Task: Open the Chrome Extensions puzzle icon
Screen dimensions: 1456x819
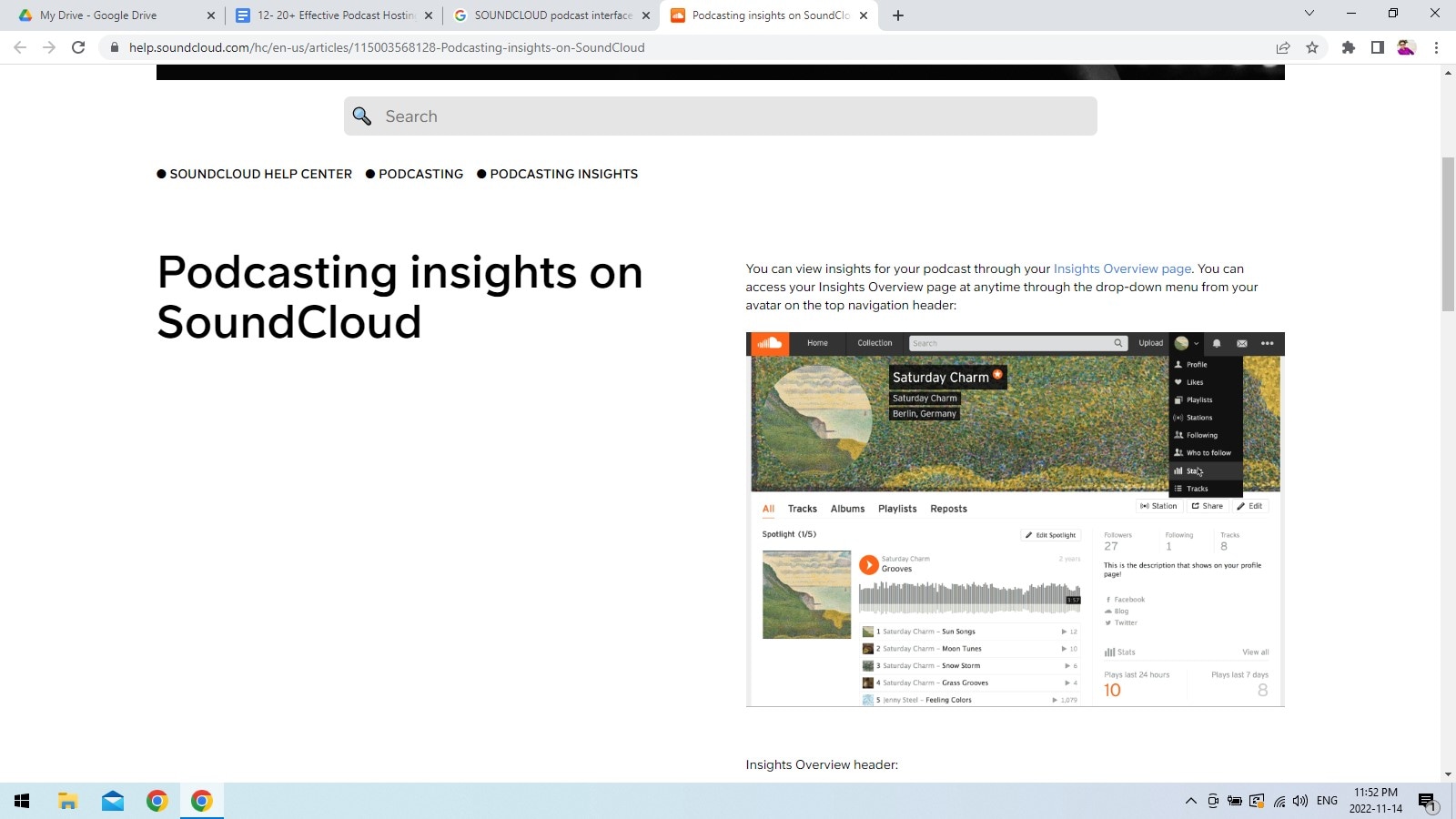Action: pos(1349,47)
